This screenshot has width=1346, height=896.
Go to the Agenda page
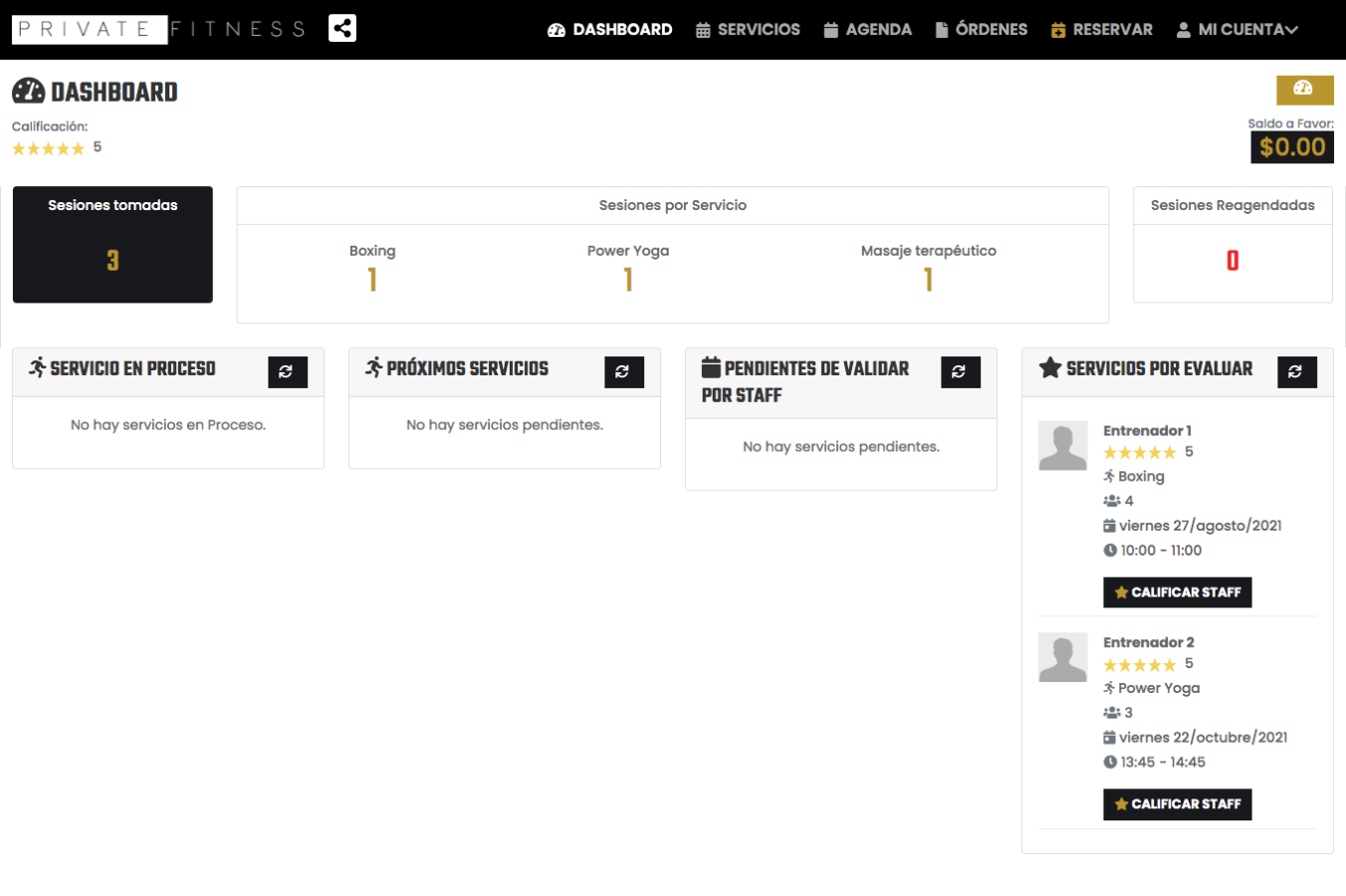click(868, 30)
